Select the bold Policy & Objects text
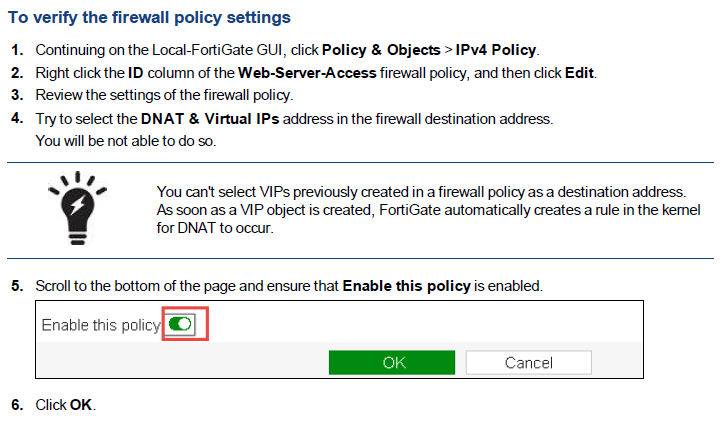The image size is (727, 424). (380, 49)
